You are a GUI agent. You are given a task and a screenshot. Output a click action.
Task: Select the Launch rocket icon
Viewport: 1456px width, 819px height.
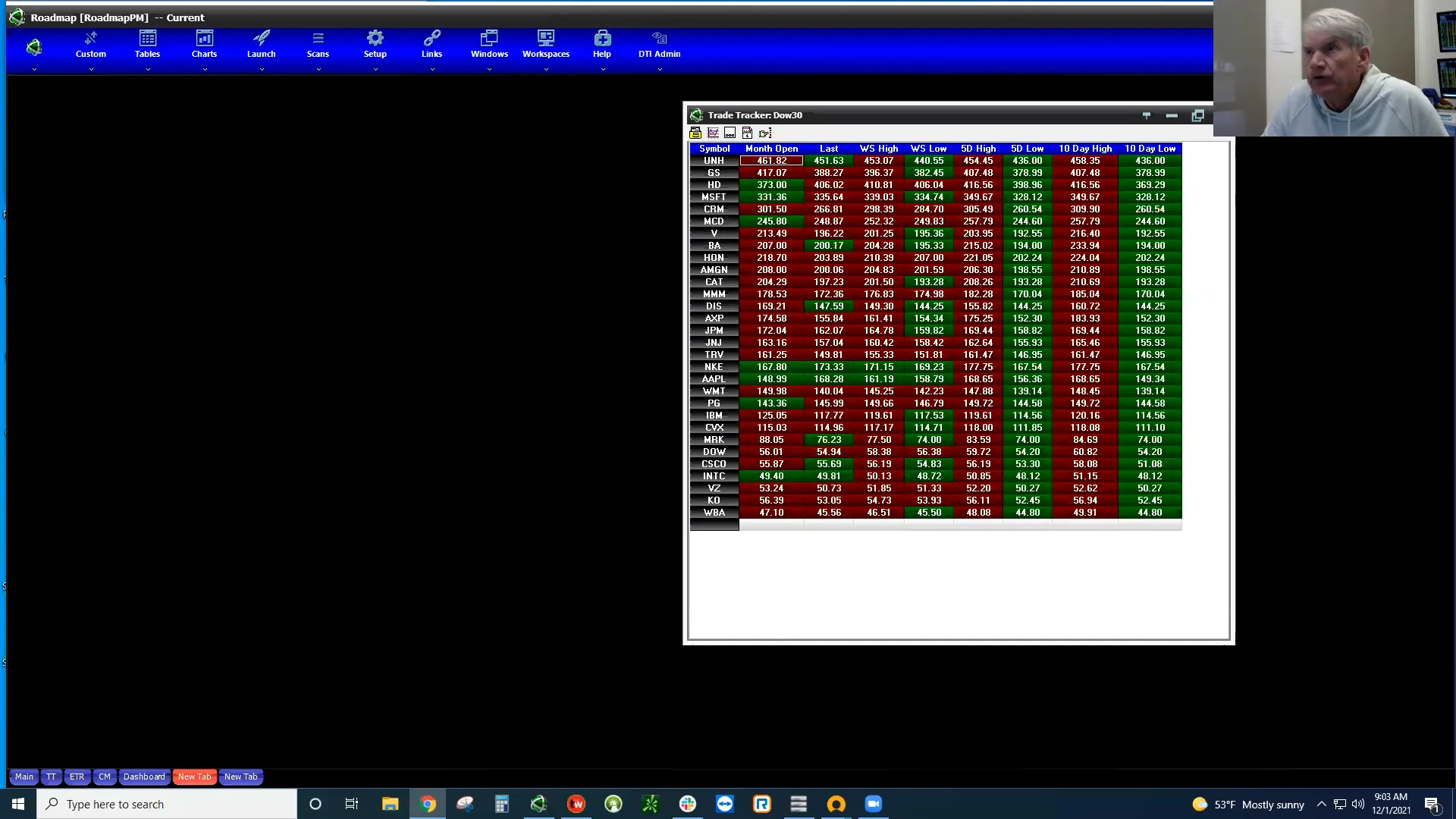[262, 38]
